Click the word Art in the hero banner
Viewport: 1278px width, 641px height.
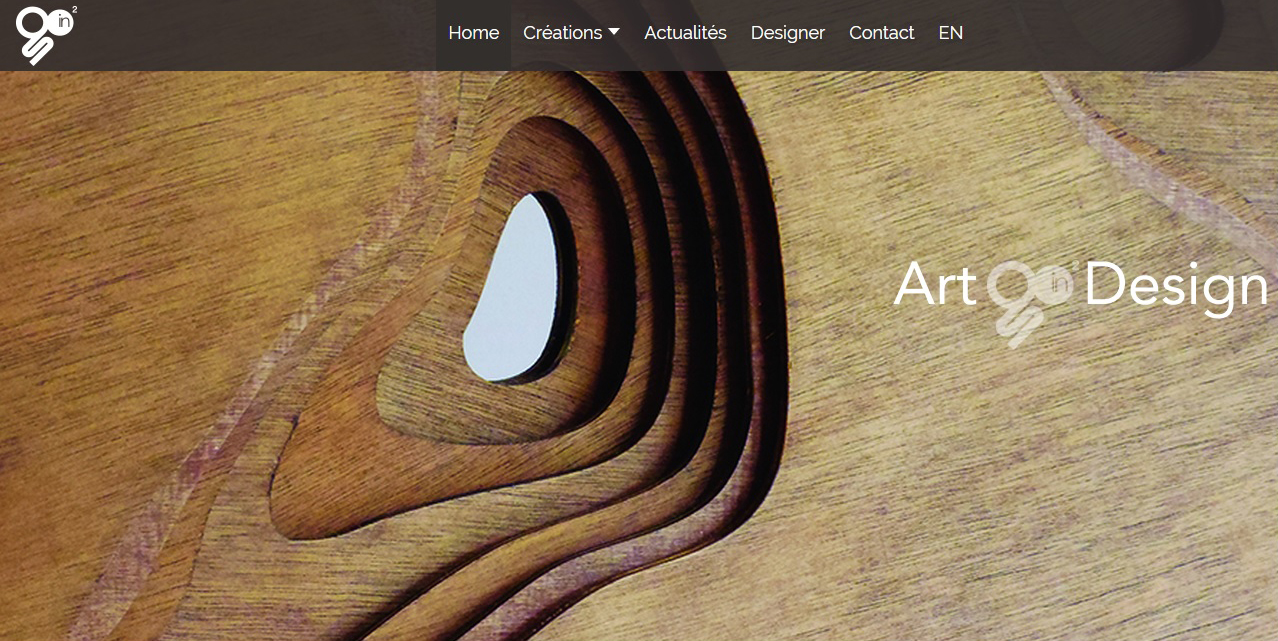[935, 284]
